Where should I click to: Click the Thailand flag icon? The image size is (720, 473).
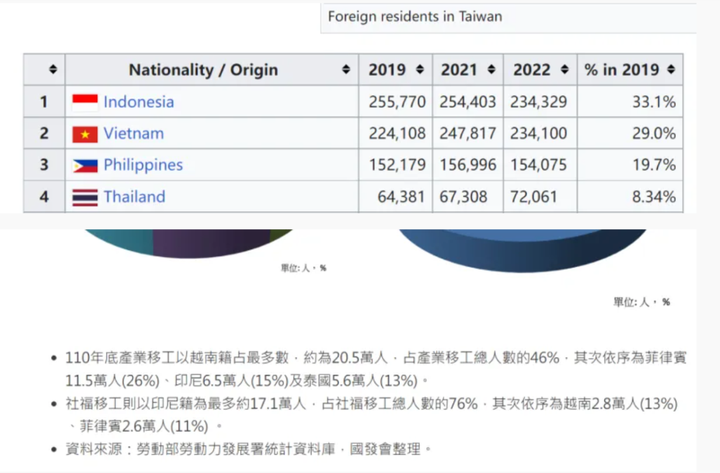coord(85,197)
